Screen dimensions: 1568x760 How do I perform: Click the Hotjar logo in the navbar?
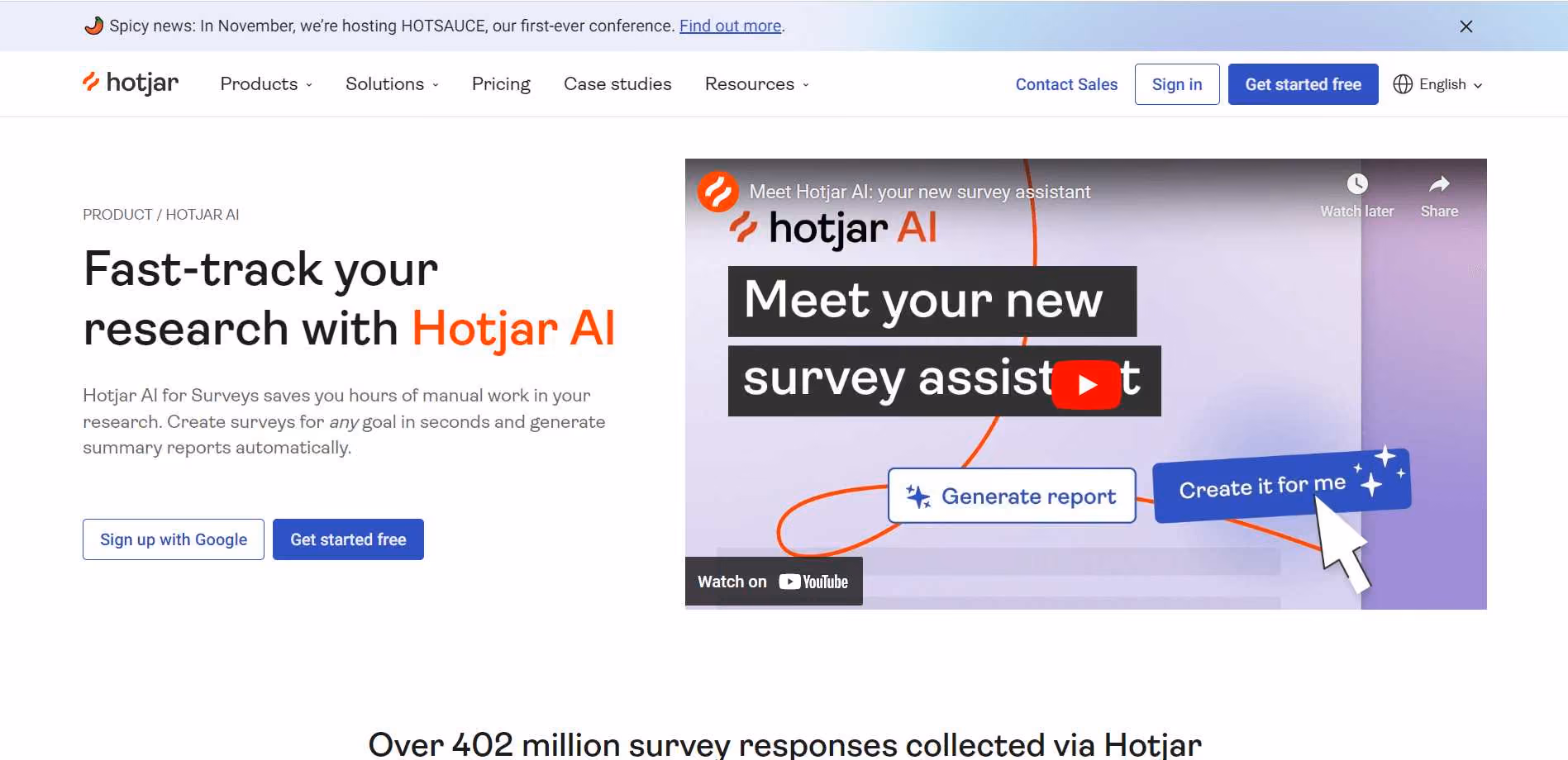(131, 83)
